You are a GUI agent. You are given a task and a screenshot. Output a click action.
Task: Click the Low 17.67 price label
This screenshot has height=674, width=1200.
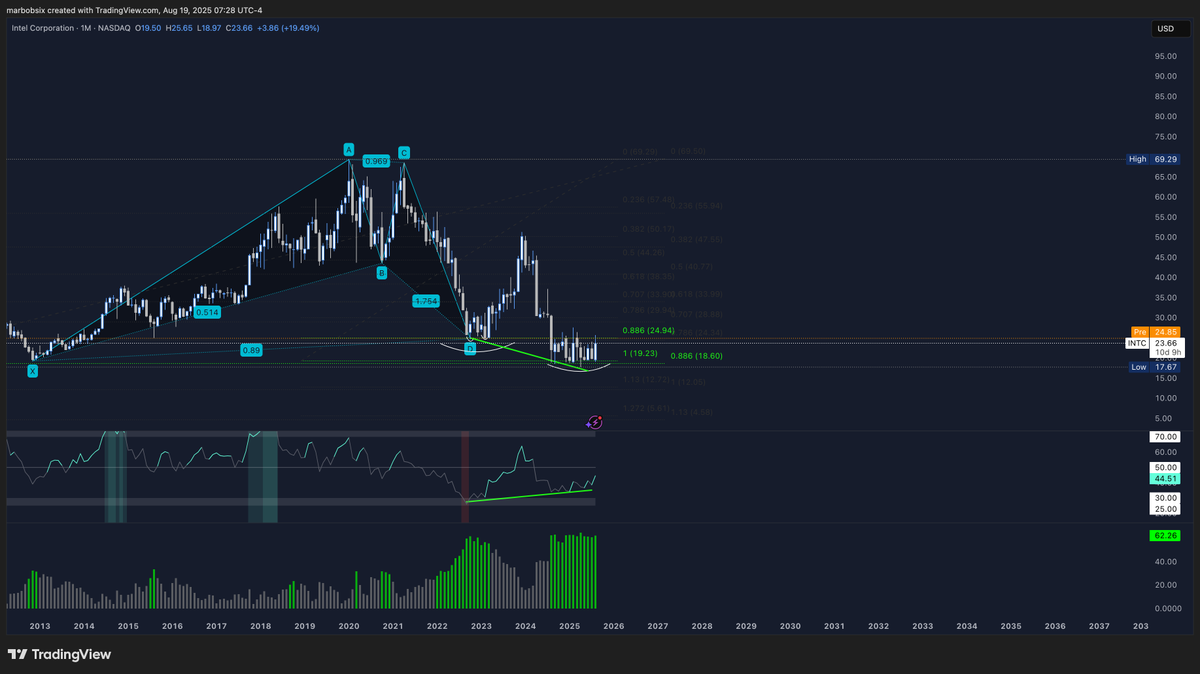tap(1154, 367)
